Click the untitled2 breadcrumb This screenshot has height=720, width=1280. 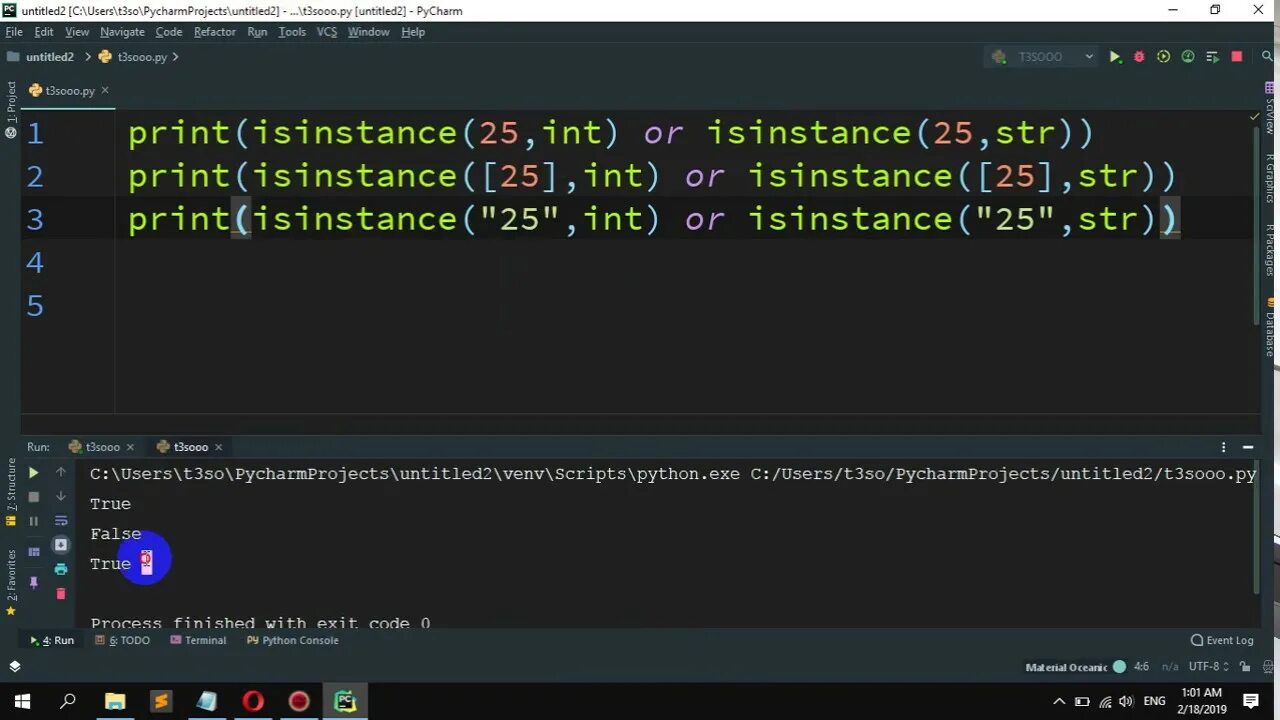click(41, 57)
